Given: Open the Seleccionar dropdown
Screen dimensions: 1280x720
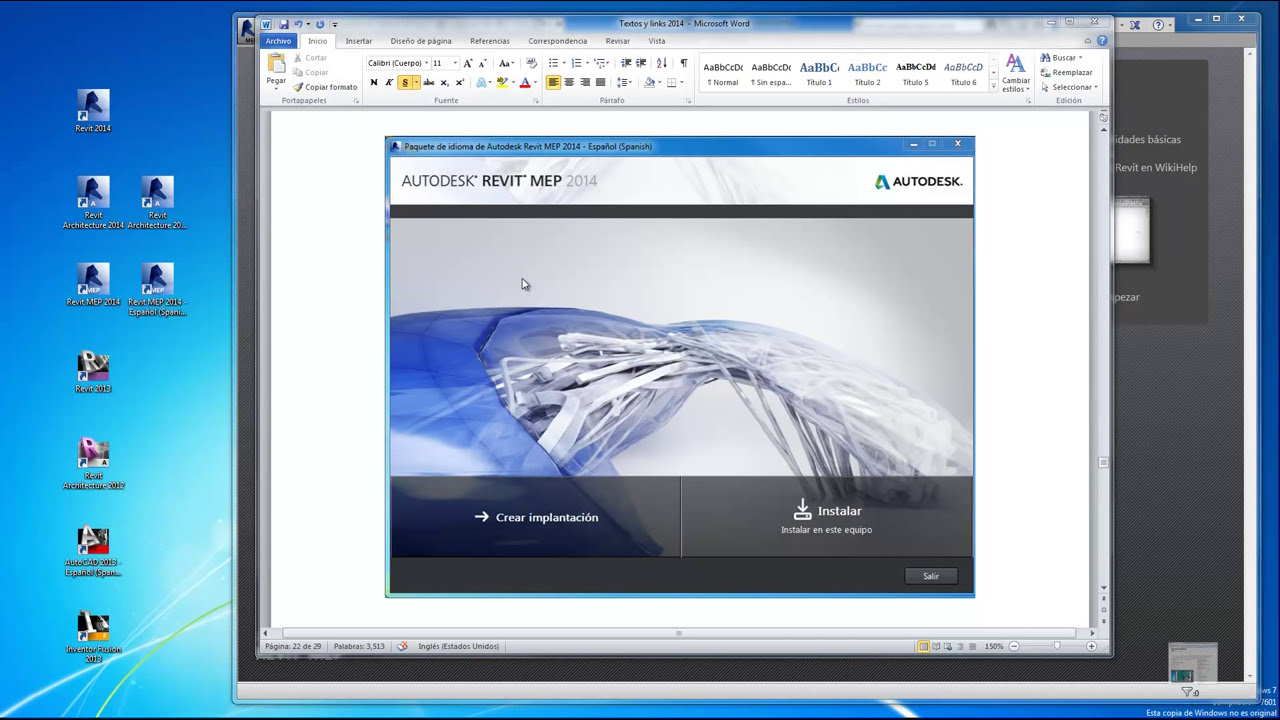Looking at the screenshot, I should click(1069, 87).
